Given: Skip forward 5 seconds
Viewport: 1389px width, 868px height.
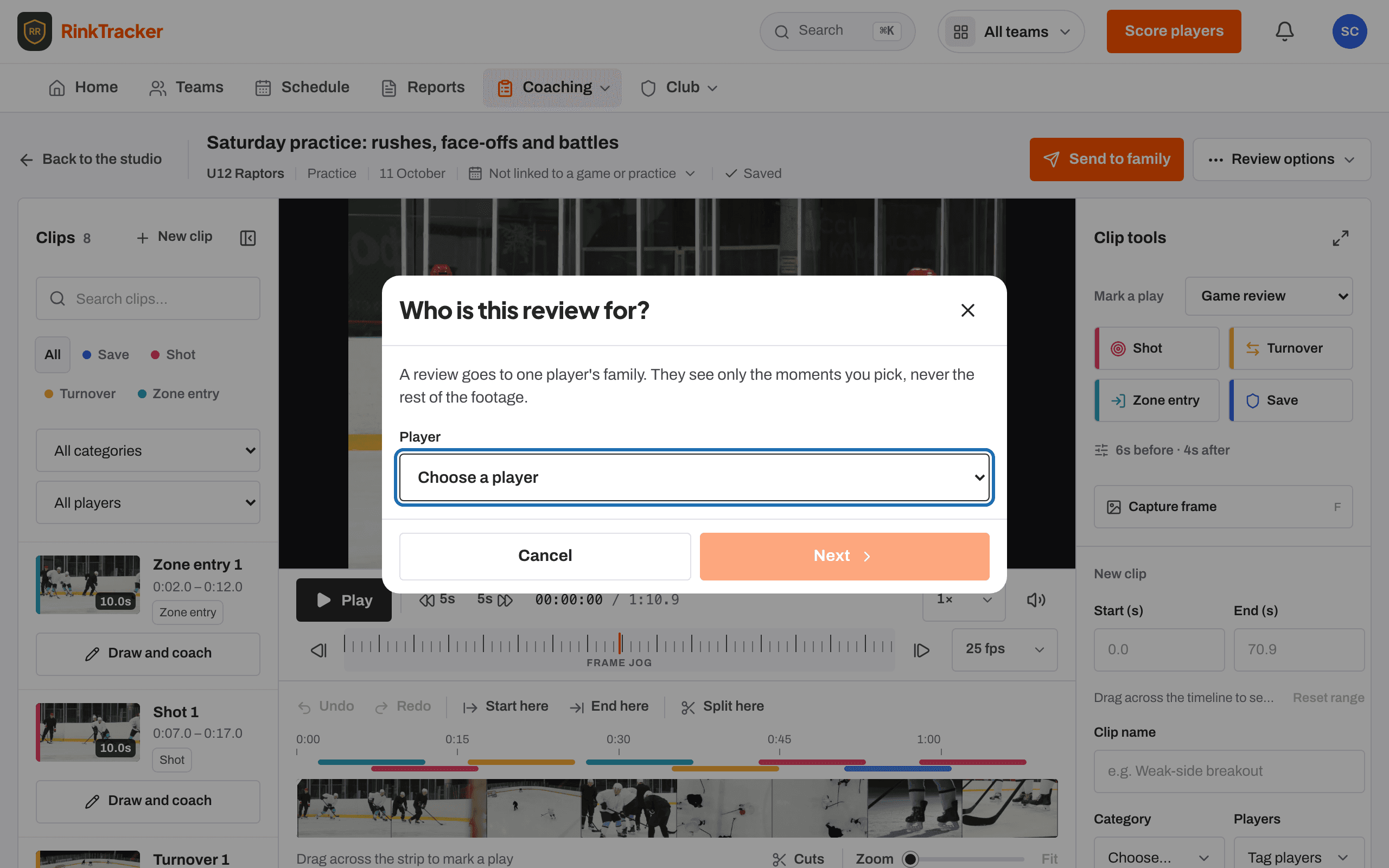Looking at the screenshot, I should pyautogui.click(x=494, y=600).
